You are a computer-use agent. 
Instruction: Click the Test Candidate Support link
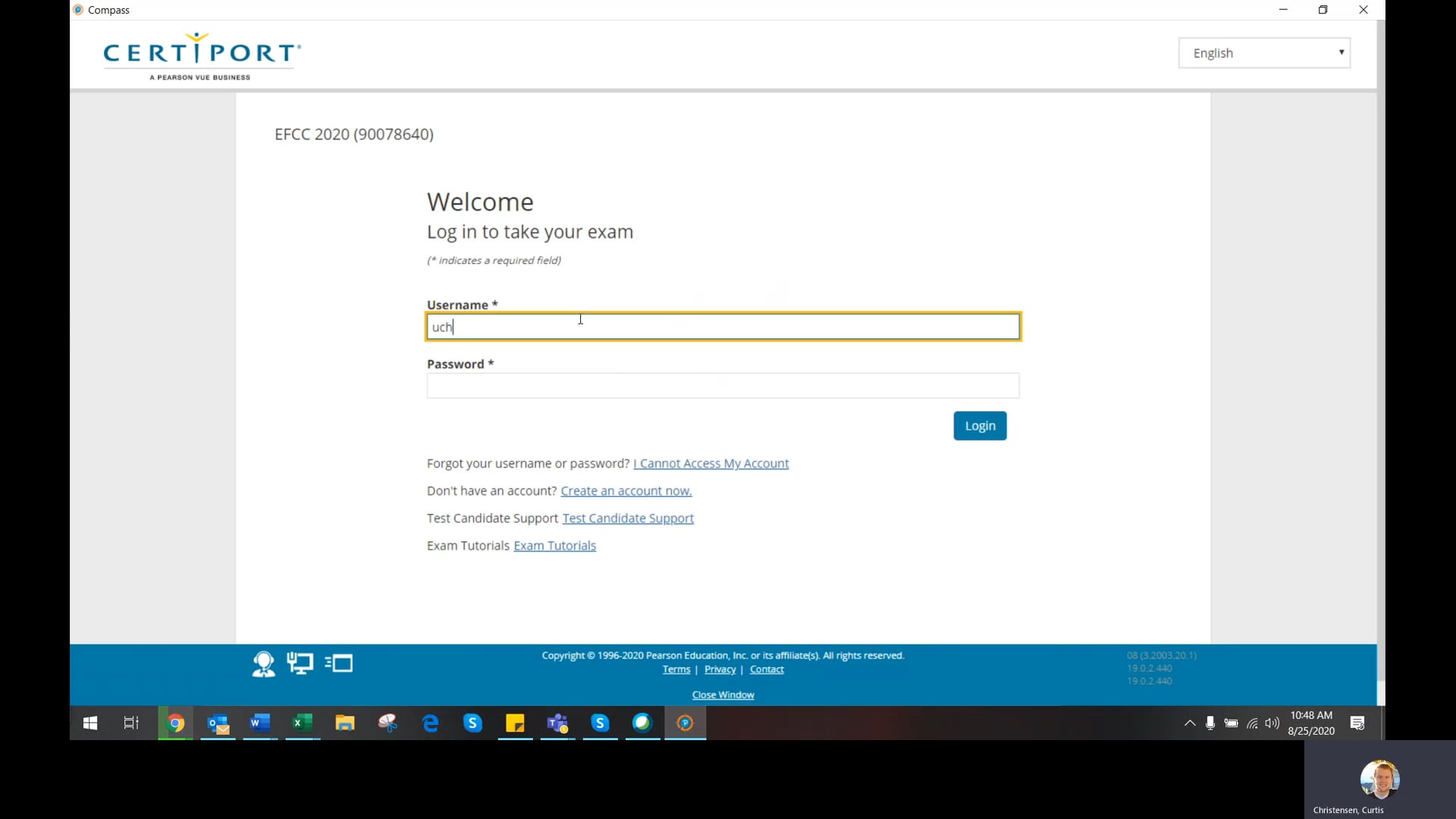click(628, 518)
